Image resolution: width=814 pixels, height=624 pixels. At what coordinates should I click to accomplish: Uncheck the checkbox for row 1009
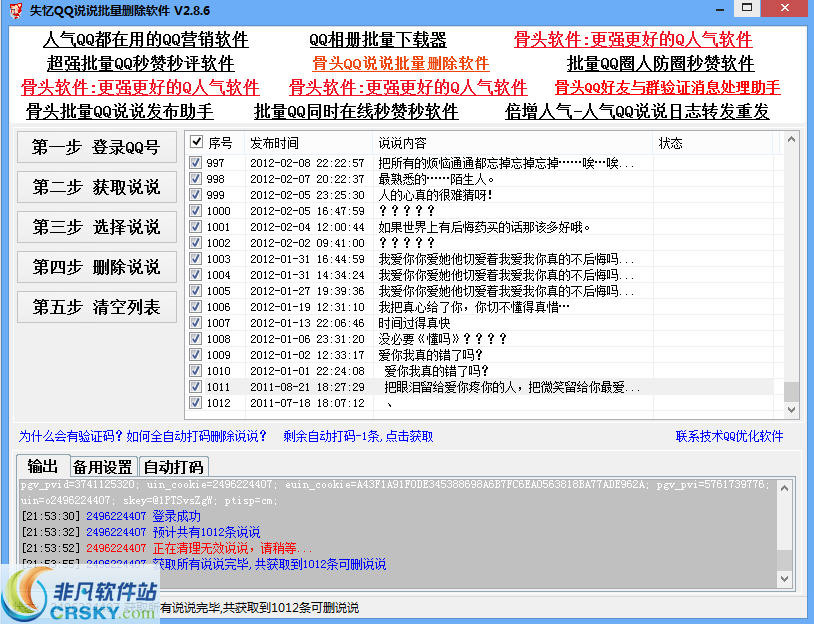(x=195, y=355)
